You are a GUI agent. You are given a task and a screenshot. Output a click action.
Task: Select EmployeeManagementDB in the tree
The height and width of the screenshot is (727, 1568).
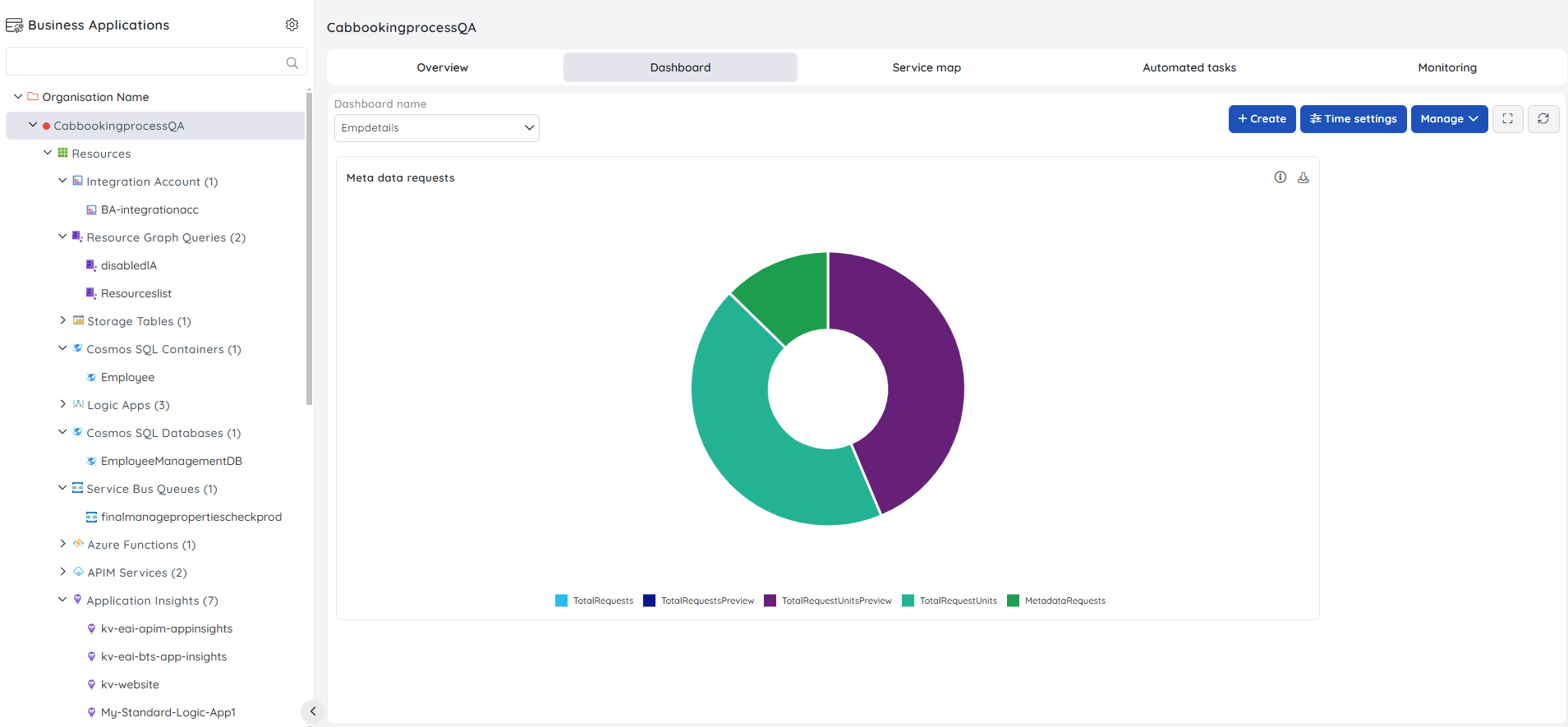coord(171,461)
